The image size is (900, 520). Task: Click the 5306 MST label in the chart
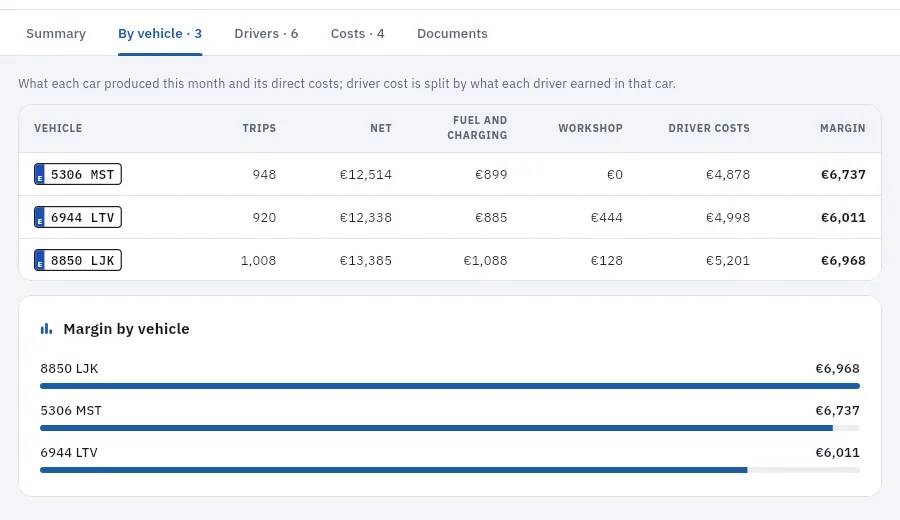point(71,410)
